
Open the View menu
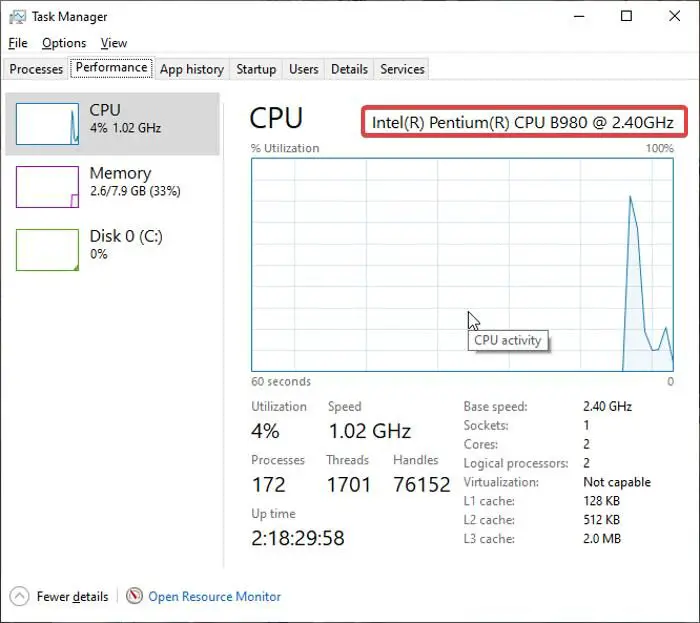114,43
